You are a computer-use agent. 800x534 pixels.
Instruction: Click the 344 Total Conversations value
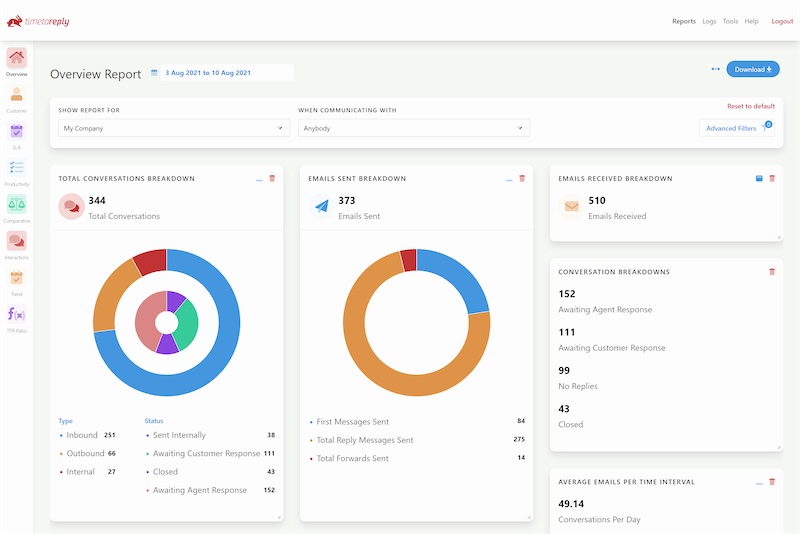pos(97,200)
